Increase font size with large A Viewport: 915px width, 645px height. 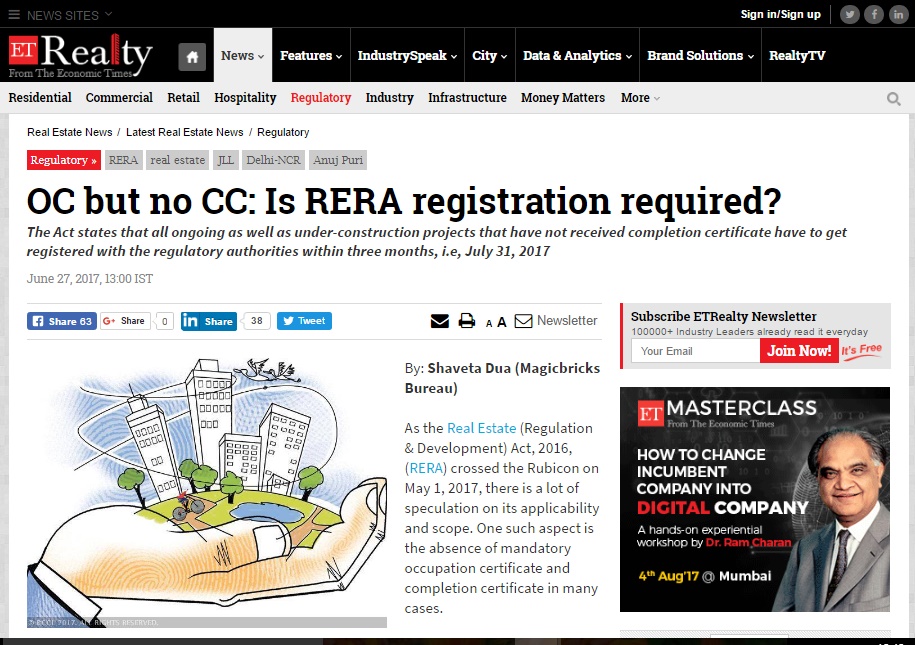click(502, 322)
